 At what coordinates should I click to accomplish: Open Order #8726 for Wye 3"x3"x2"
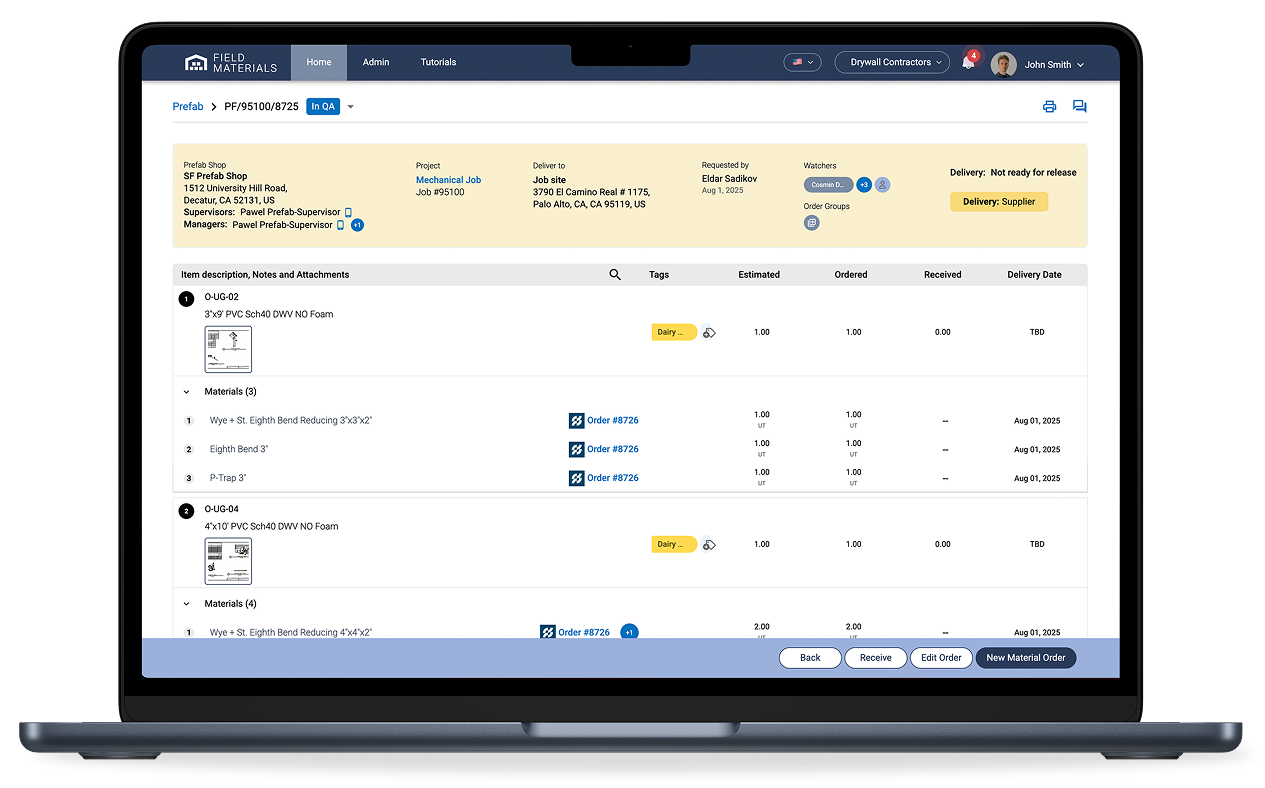tap(613, 421)
